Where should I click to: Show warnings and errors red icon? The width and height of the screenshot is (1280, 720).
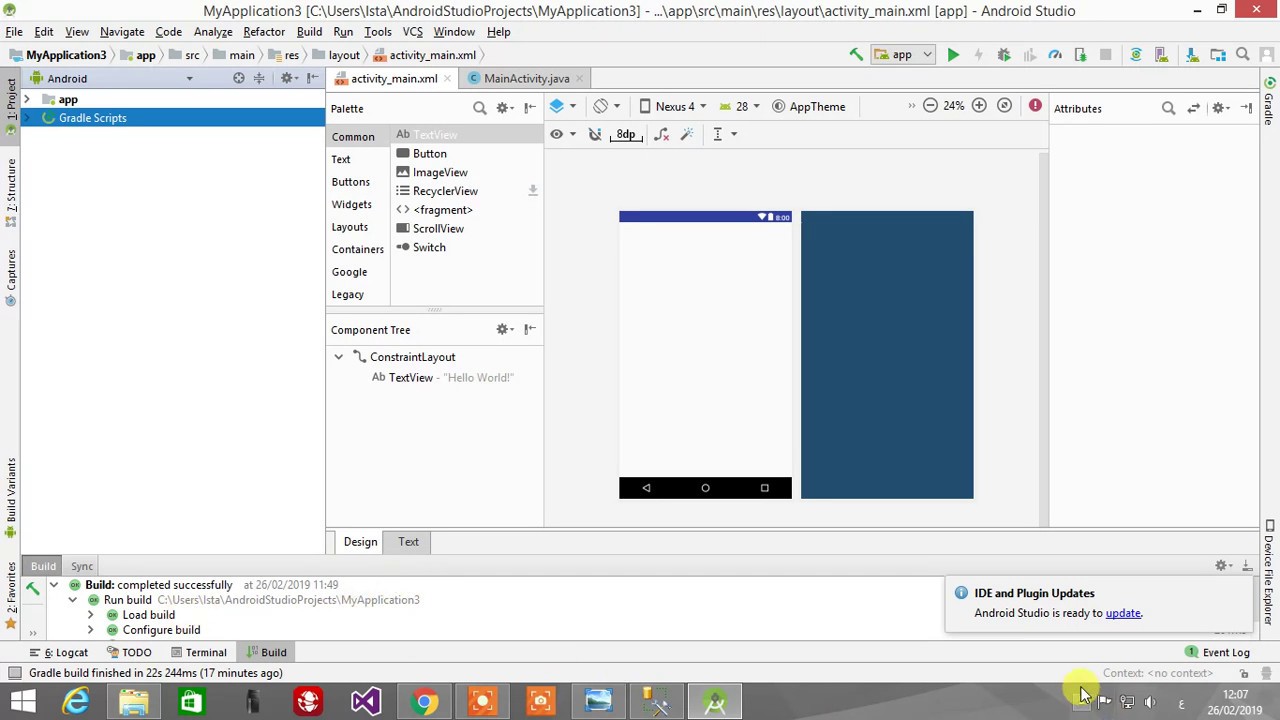pyautogui.click(x=1035, y=106)
